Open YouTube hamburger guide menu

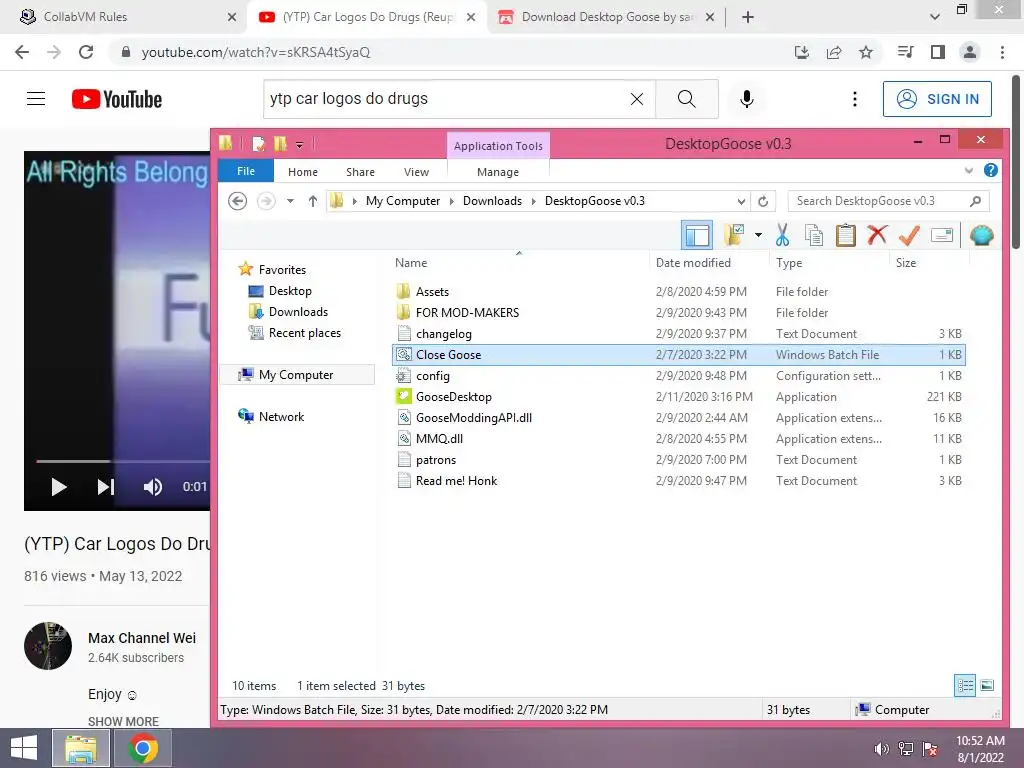coord(36,99)
